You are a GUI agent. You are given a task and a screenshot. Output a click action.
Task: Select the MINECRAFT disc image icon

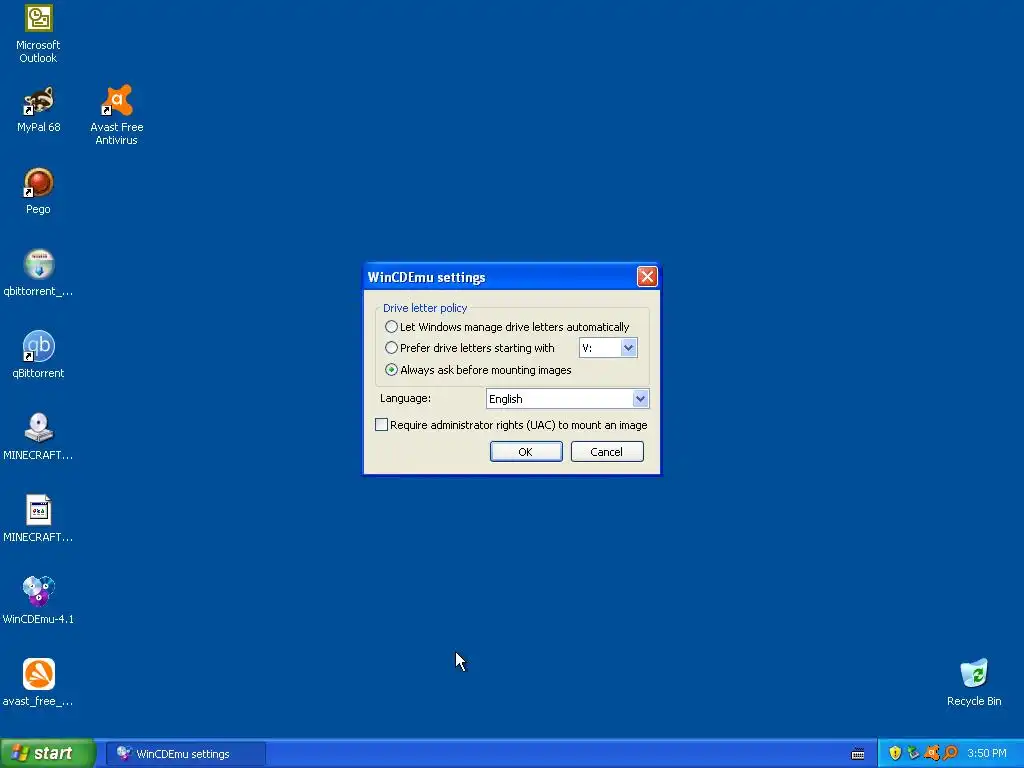[x=38, y=437]
